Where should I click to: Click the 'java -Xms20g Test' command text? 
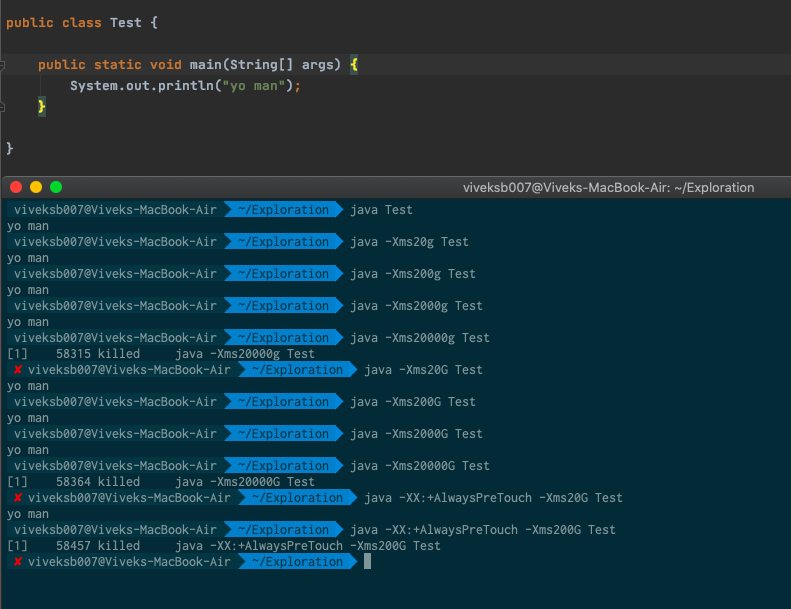coord(409,242)
